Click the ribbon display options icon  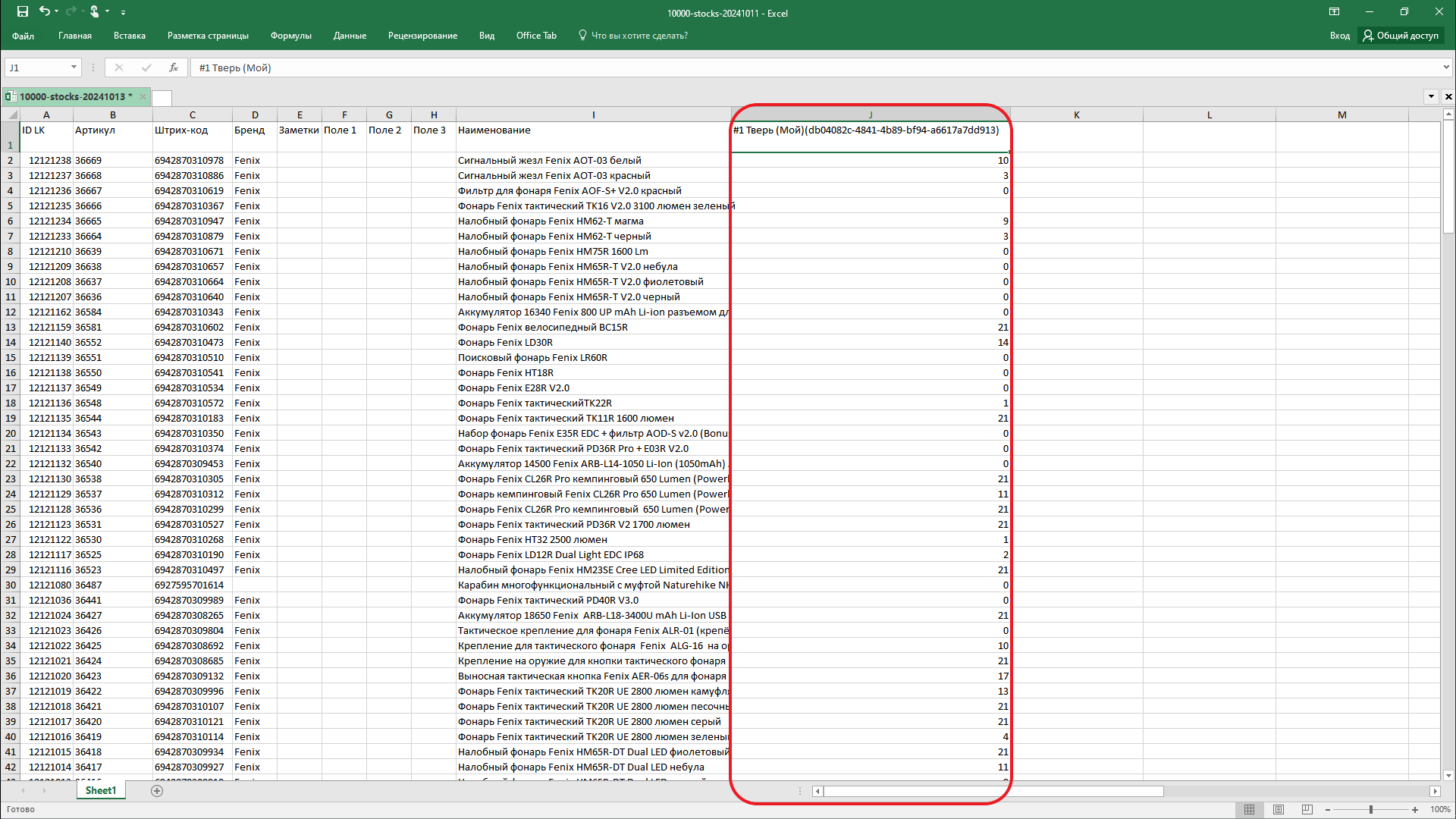click(1334, 12)
